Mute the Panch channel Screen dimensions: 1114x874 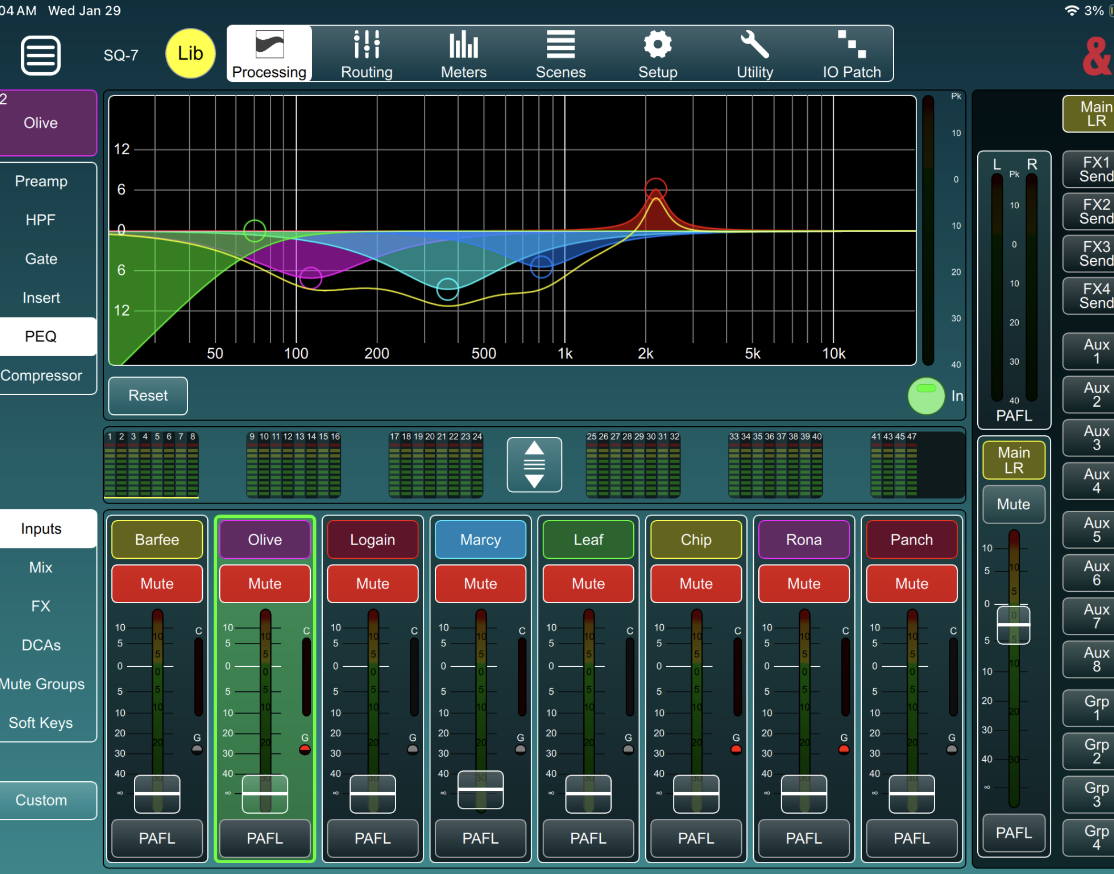(912, 584)
